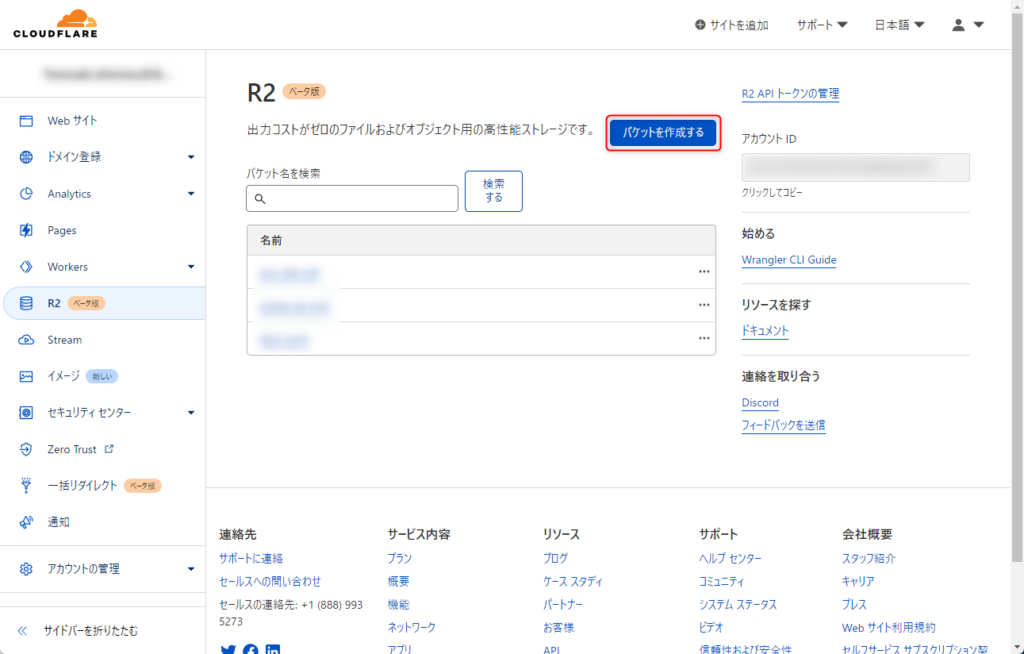Screen dimensions: 1024x654
Task: Open the ケース スタディ footer link
Action: [x=573, y=581]
